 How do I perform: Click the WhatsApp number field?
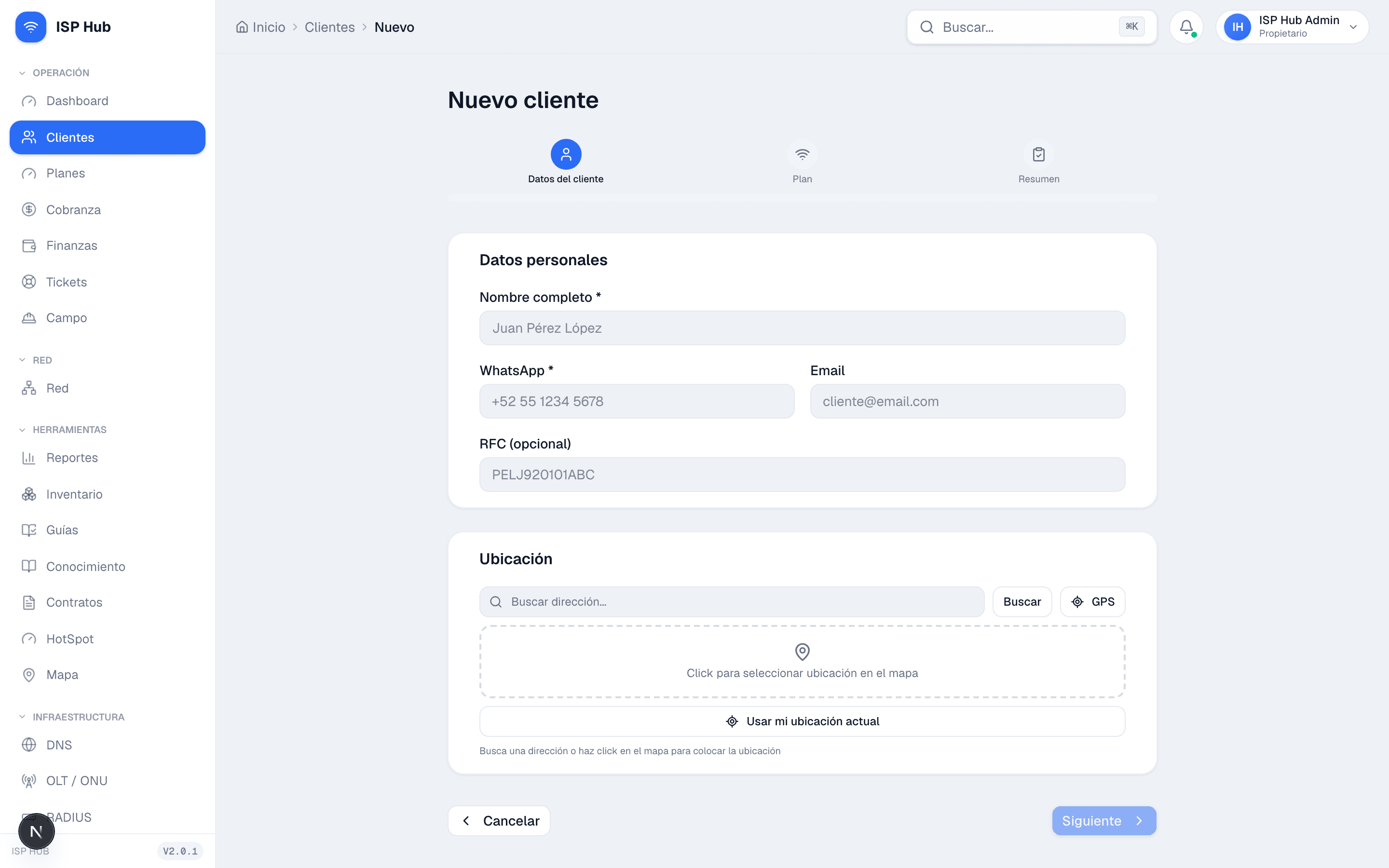pyautogui.click(x=637, y=401)
